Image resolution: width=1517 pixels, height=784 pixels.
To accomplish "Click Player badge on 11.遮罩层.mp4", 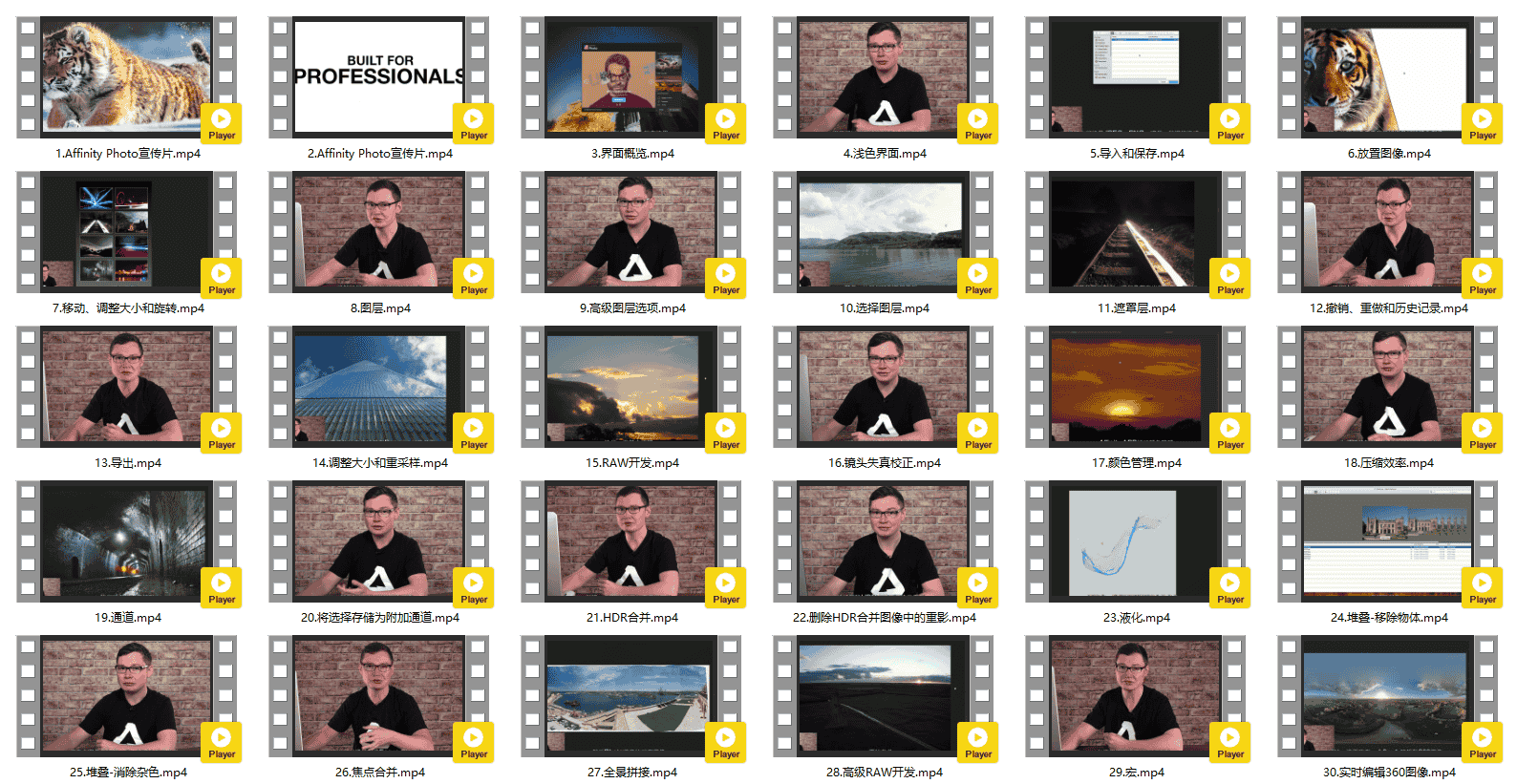I will (x=1230, y=278).
